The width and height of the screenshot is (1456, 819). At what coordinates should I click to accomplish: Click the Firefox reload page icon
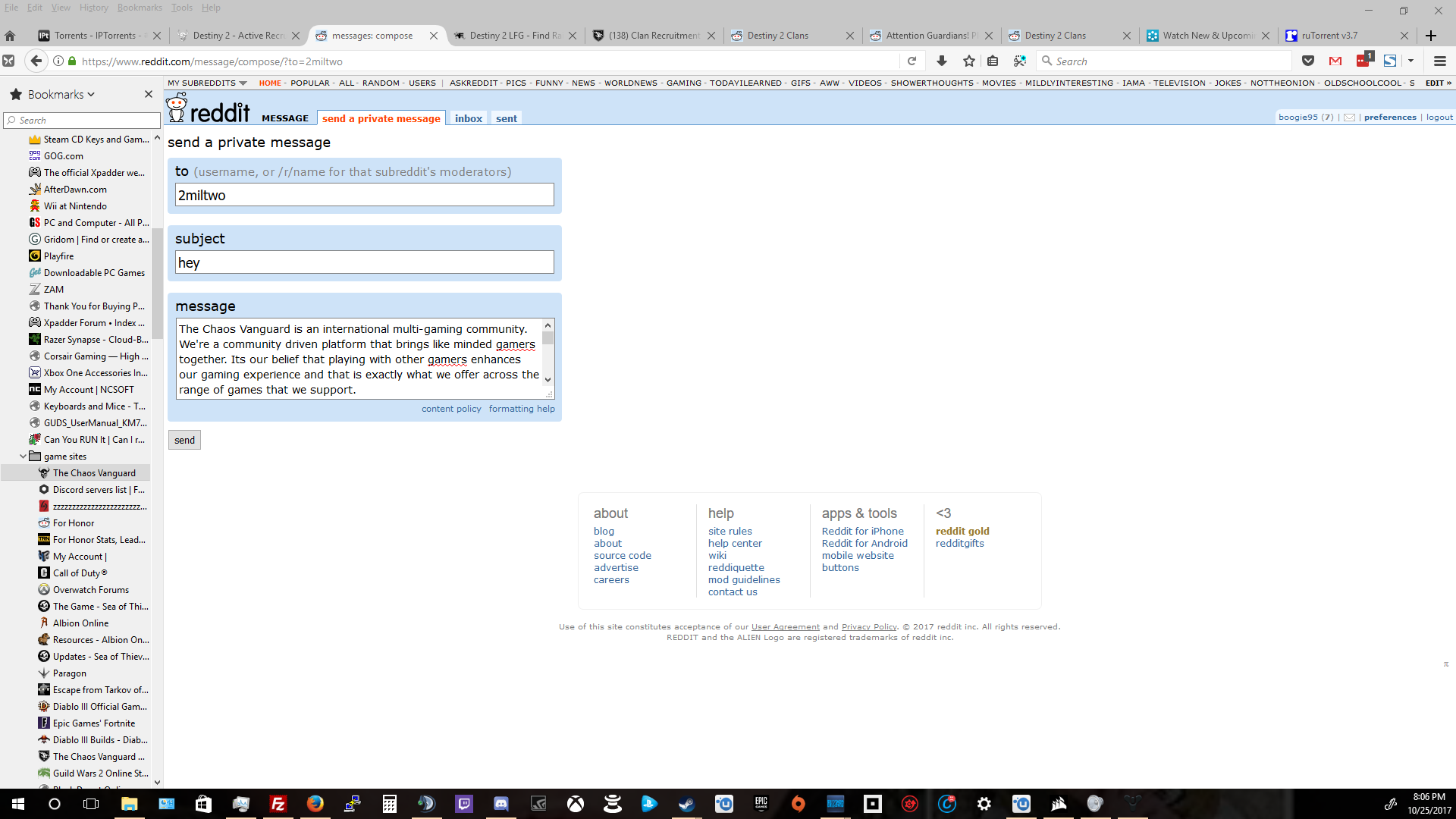[912, 61]
